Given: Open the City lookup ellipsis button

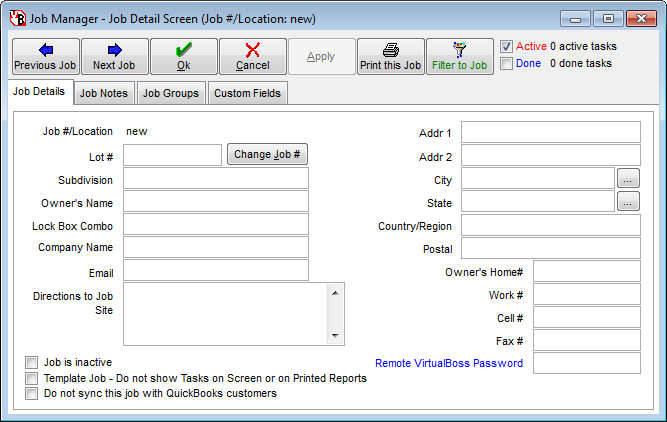Looking at the screenshot, I should tap(628, 178).
